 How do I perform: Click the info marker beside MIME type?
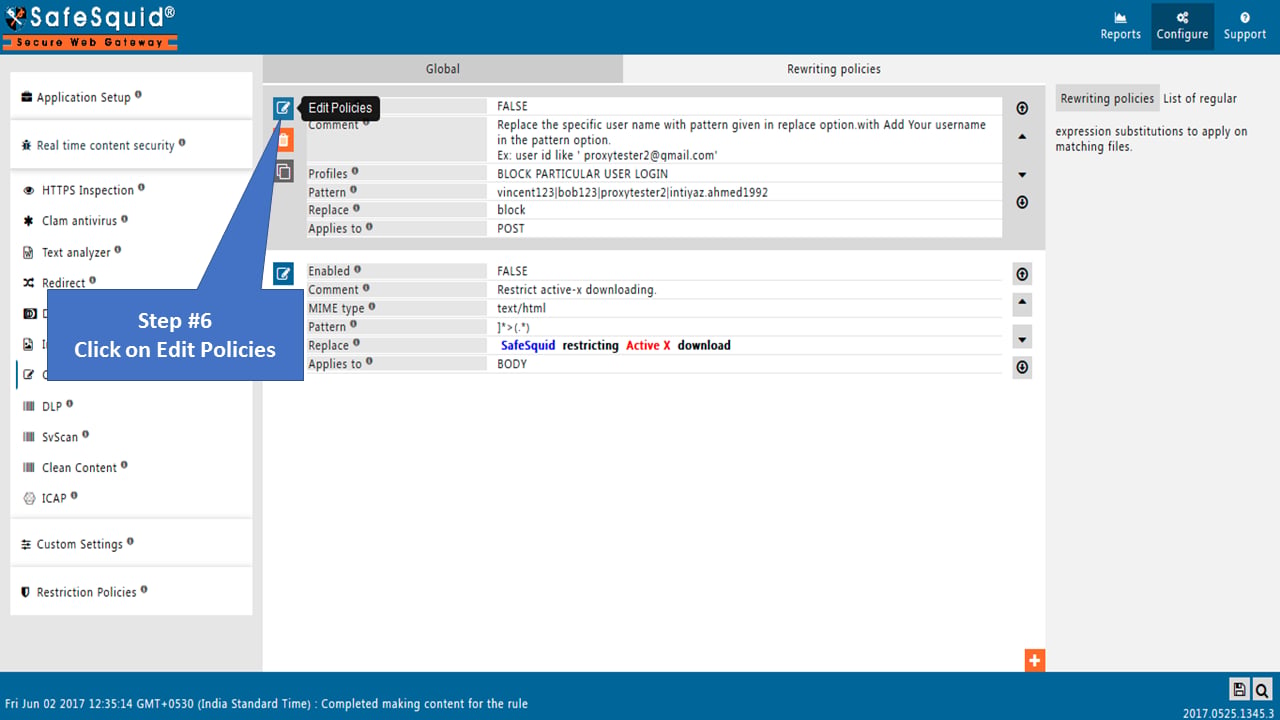(x=372, y=306)
